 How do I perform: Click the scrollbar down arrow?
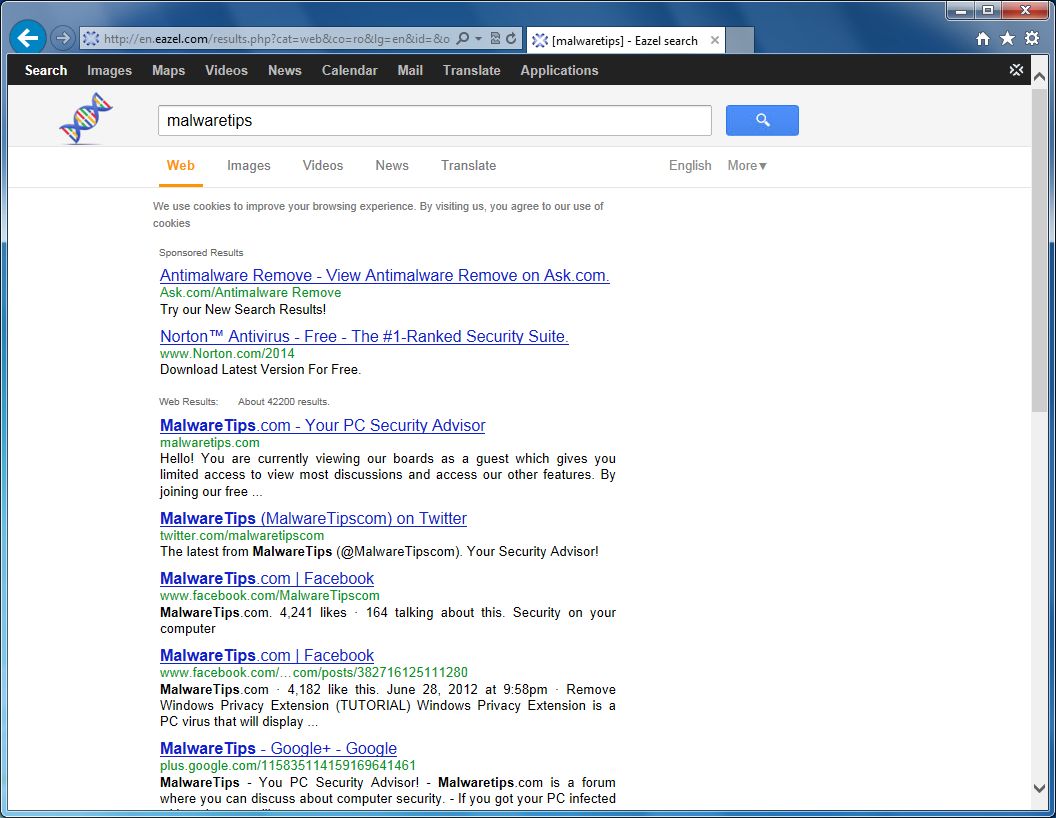point(1039,788)
